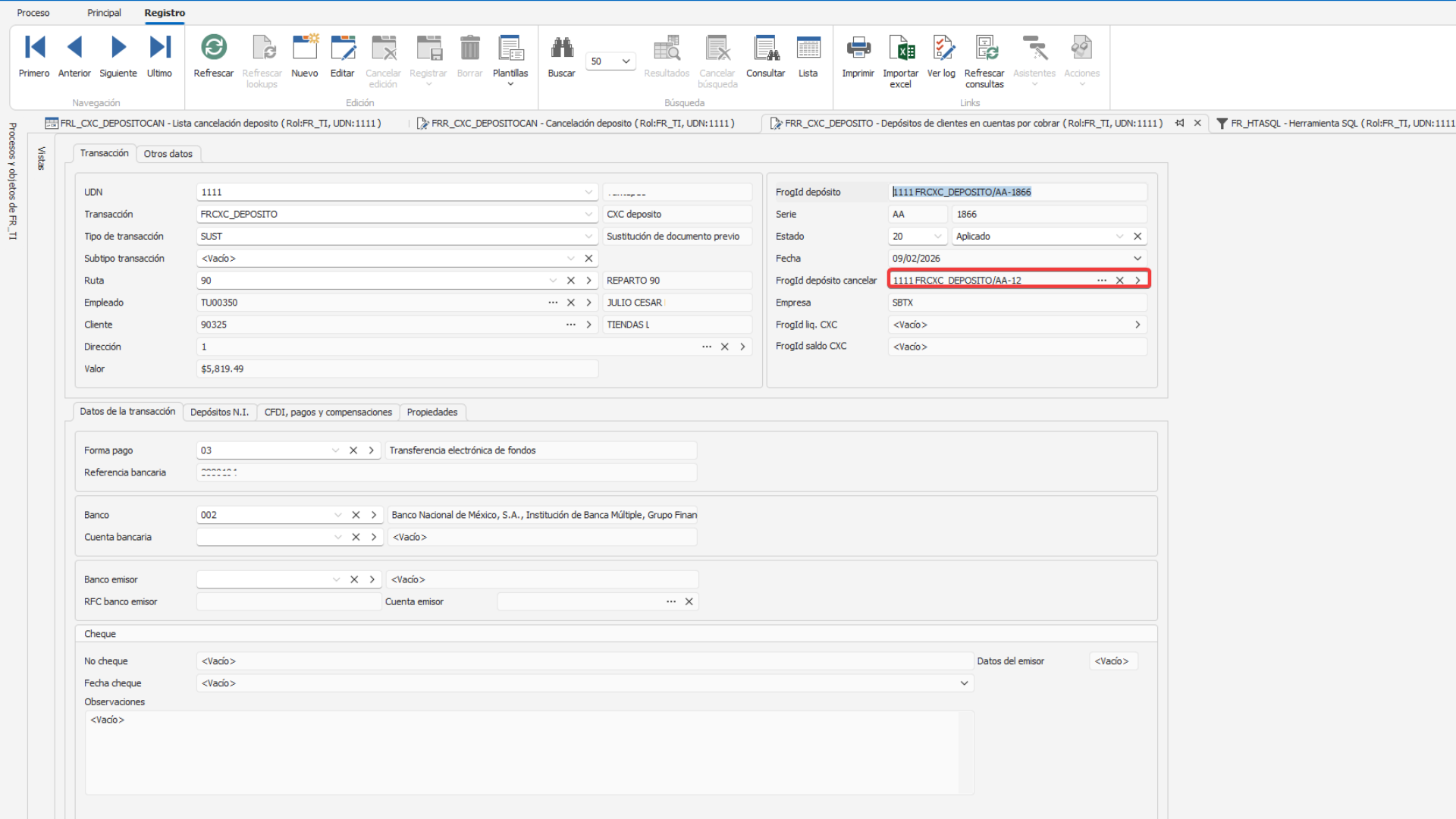Click the Observaciones text area
The width and height of the screenshot is (1456, 819).
tap(523, 751)
